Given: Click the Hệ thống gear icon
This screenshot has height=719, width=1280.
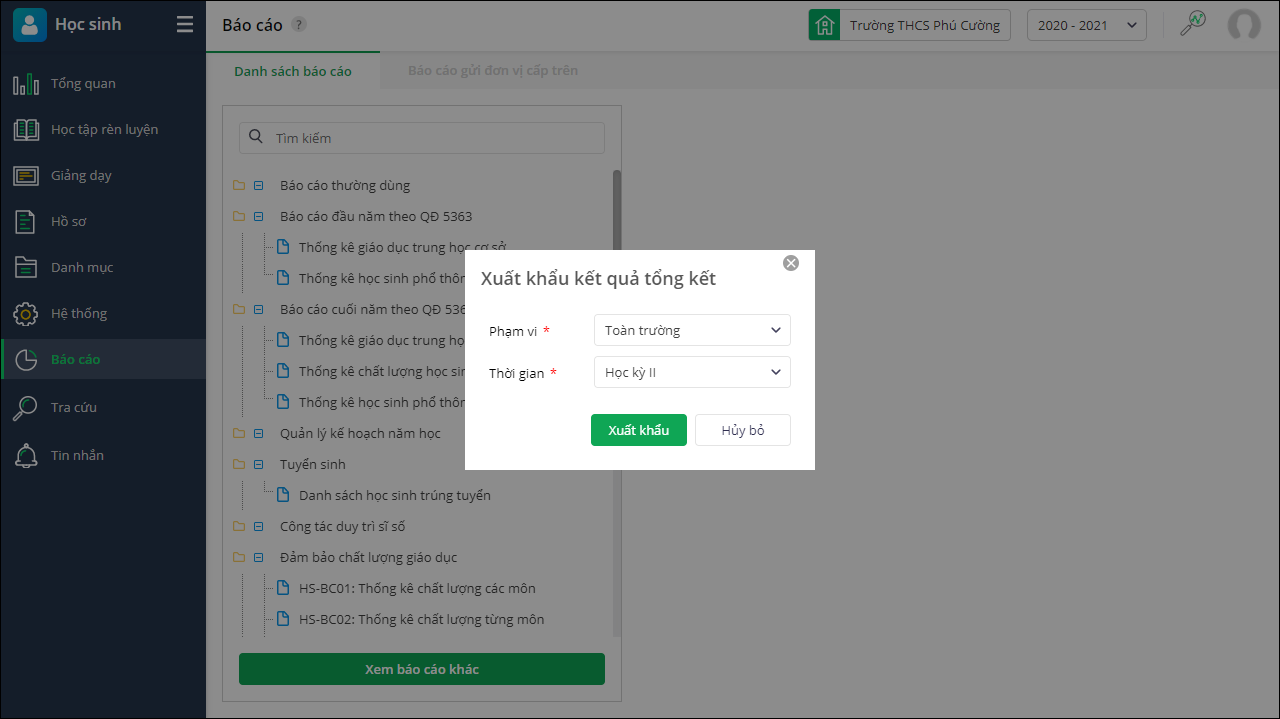Looking at the screenshot, I should (x=26, y=314).
